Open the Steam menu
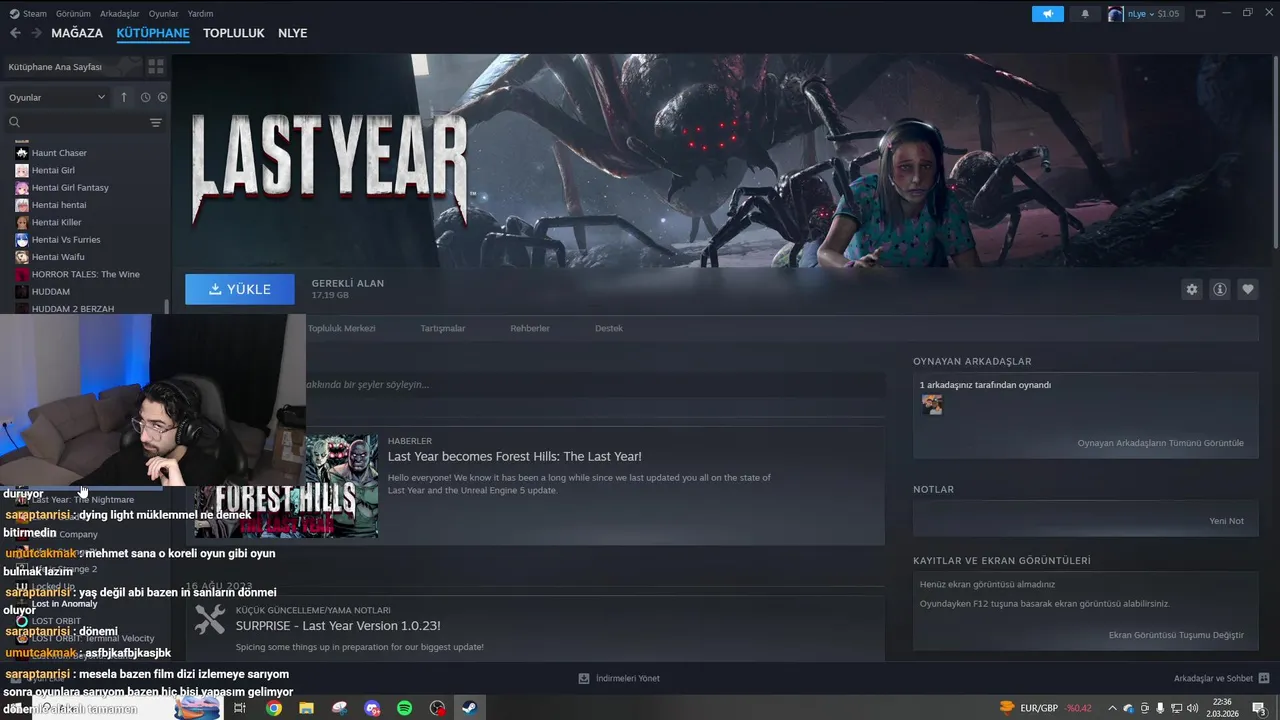 click(x=28, y=14)
